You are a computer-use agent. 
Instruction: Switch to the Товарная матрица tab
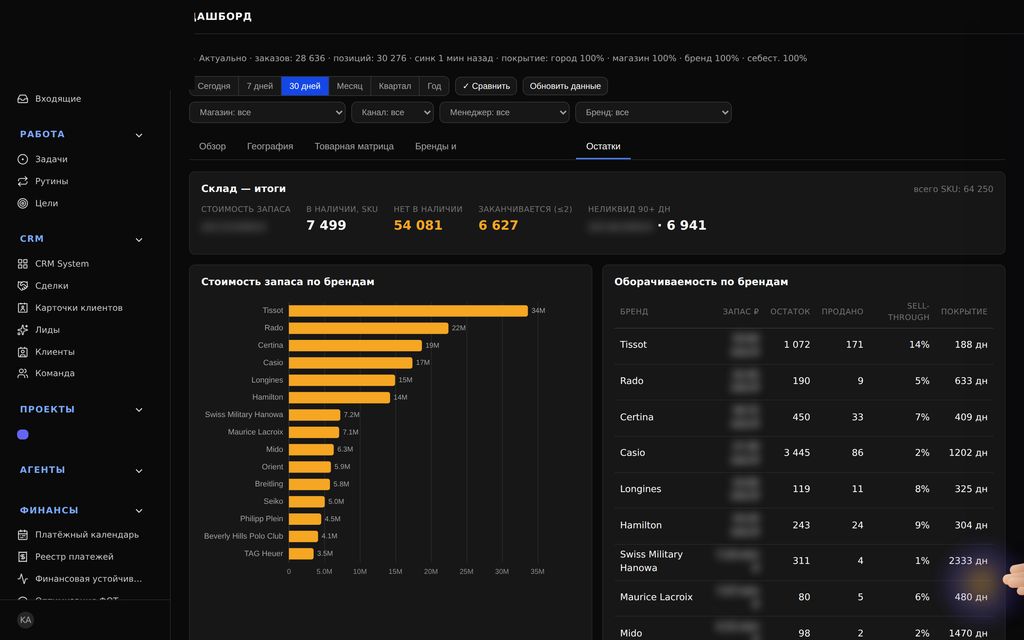click(354, 146)
